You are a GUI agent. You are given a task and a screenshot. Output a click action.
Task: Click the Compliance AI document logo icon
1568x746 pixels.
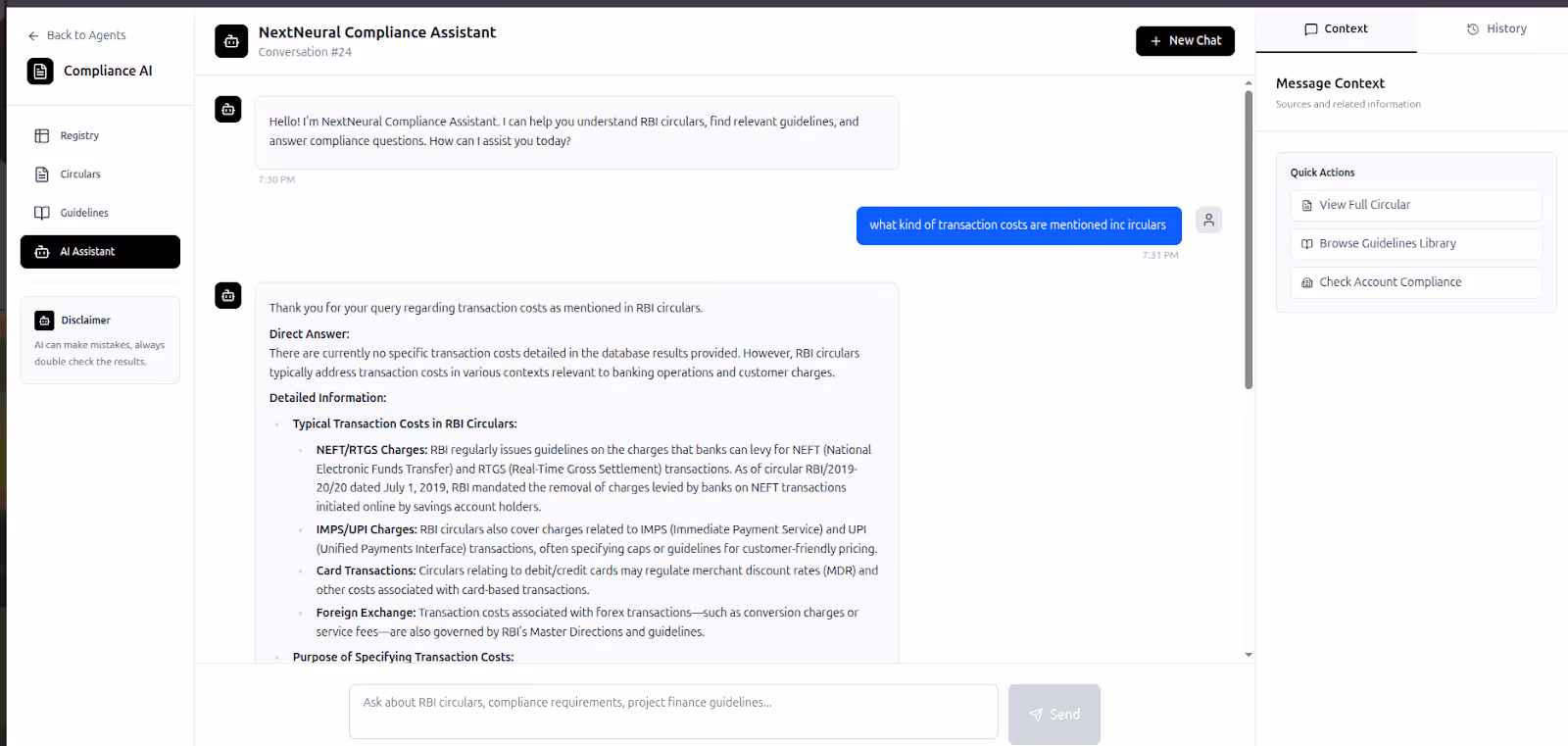[x=40, y=72]
